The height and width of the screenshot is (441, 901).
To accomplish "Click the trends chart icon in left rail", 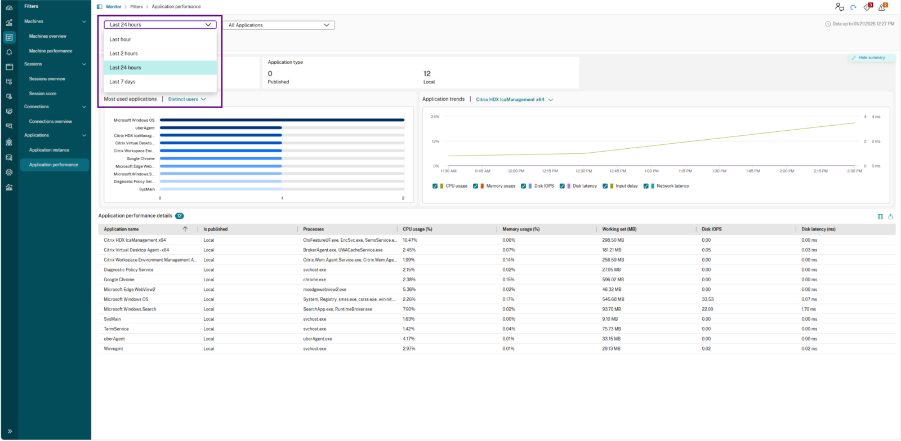I will tap(9, 22).
